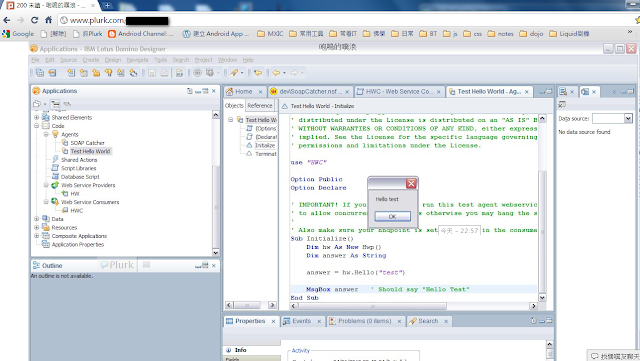Image resolution: width=640 pixels, height=361 pixels.
Task: Select the HW web service provider
Action: click(x=75, y=194)
